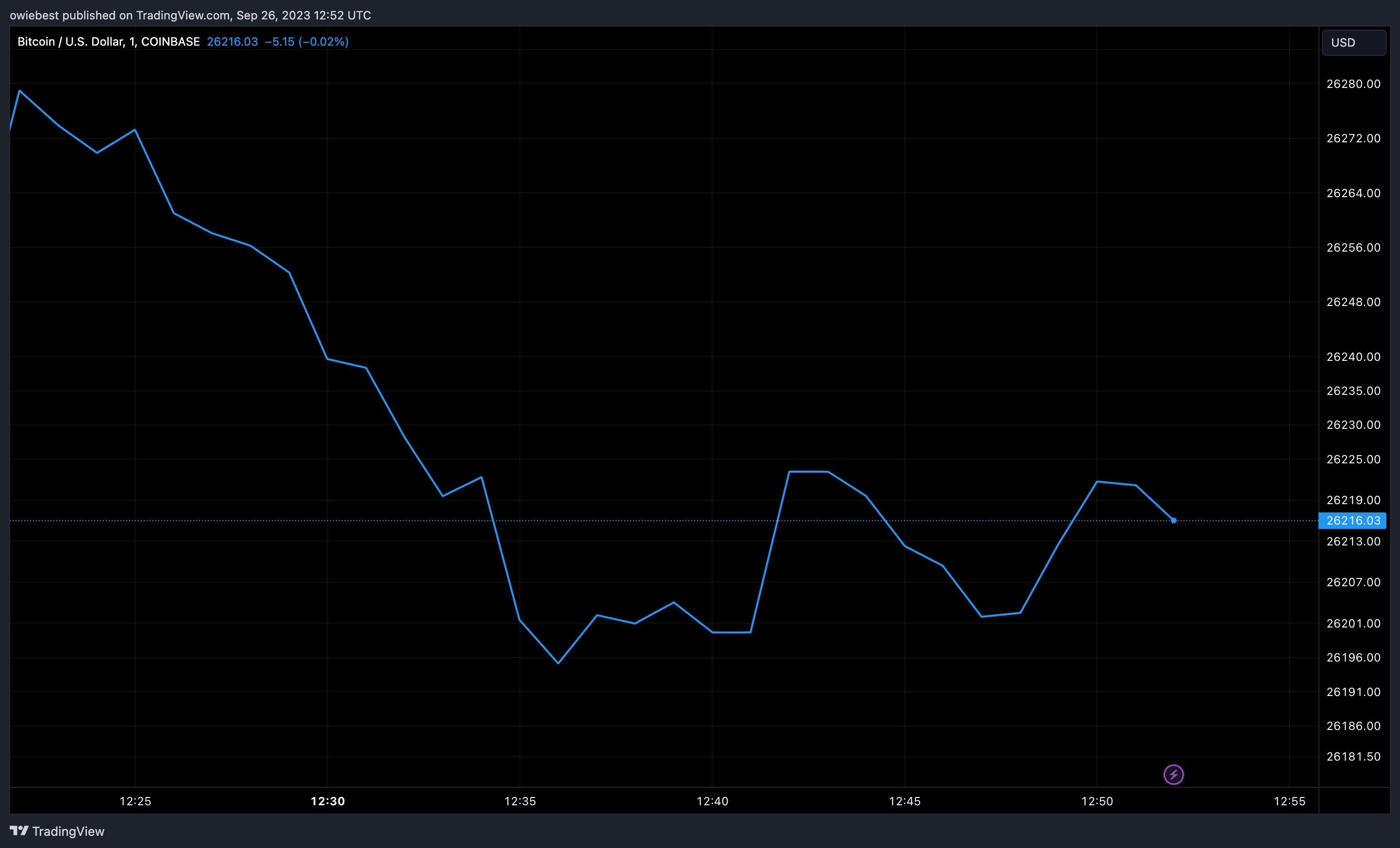Click the 26235.00 price axis label

[1353, 391]
